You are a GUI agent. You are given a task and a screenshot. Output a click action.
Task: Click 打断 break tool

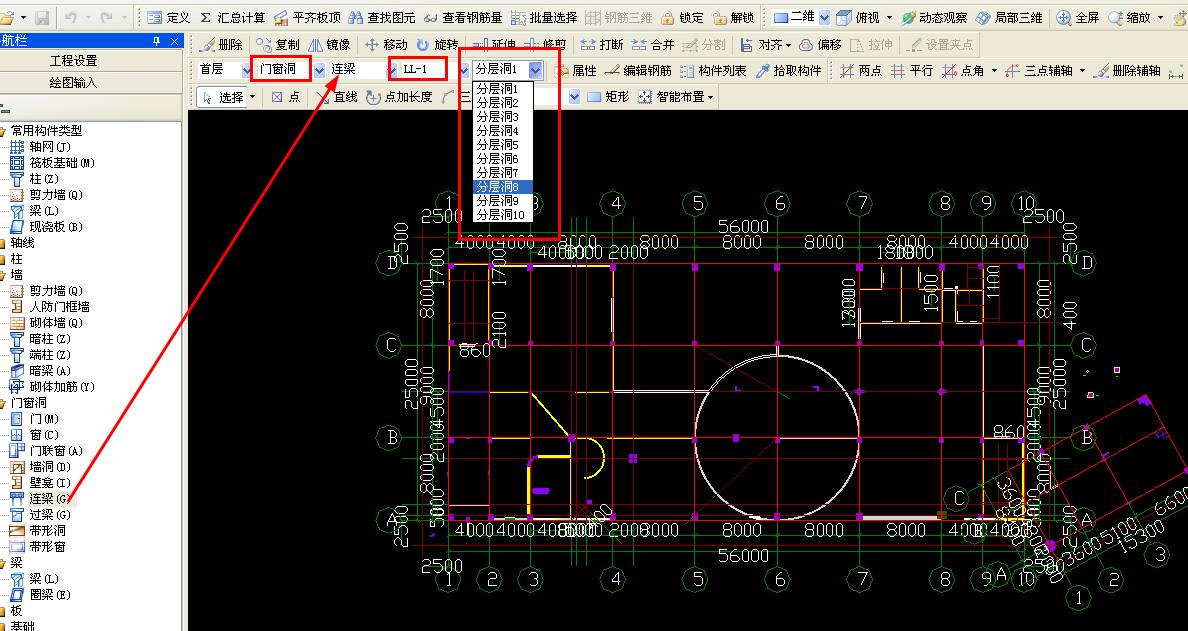tap(602, 45)
